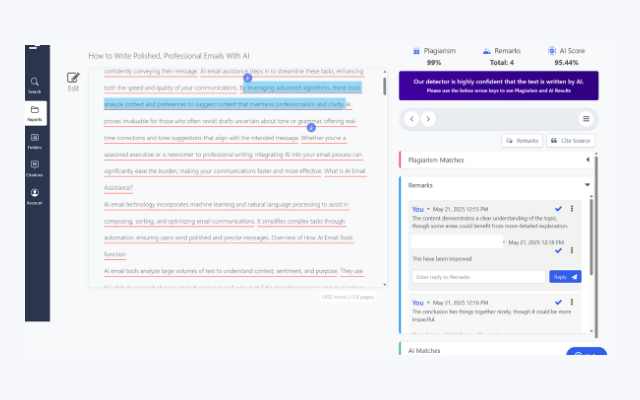
Task: Open the Reports section in sidebar
Action: pyautogui.click(x=35, y=113)
